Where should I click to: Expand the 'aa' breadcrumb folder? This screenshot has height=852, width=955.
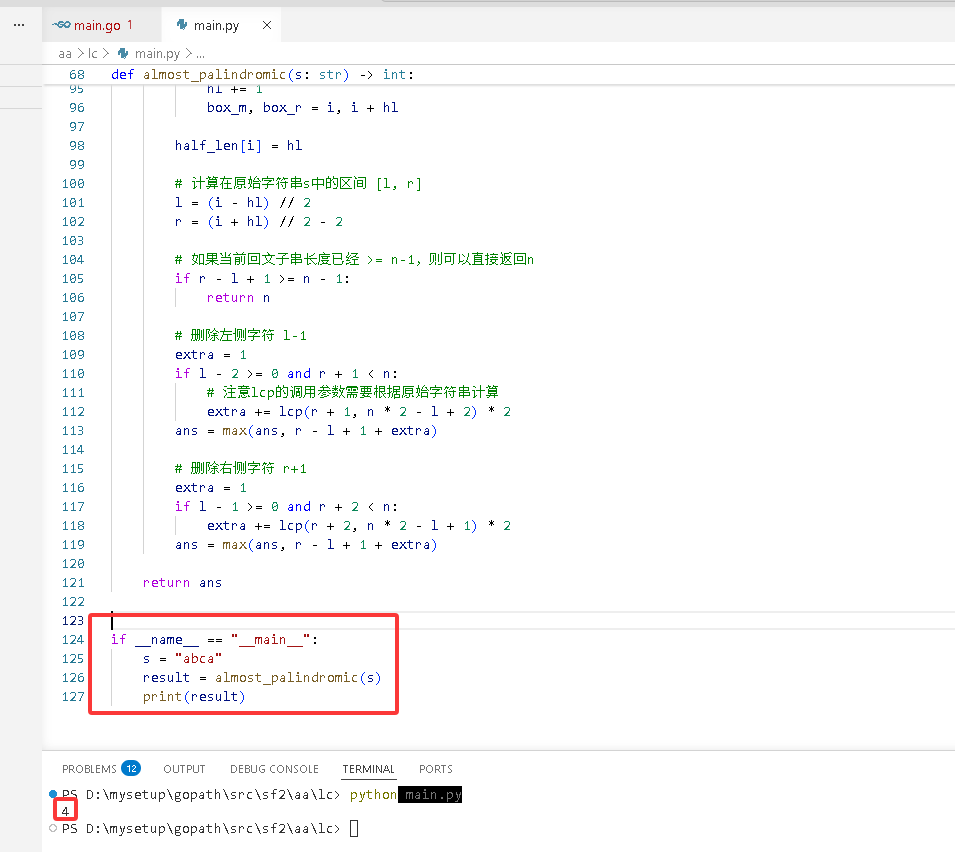coord(65,54)
